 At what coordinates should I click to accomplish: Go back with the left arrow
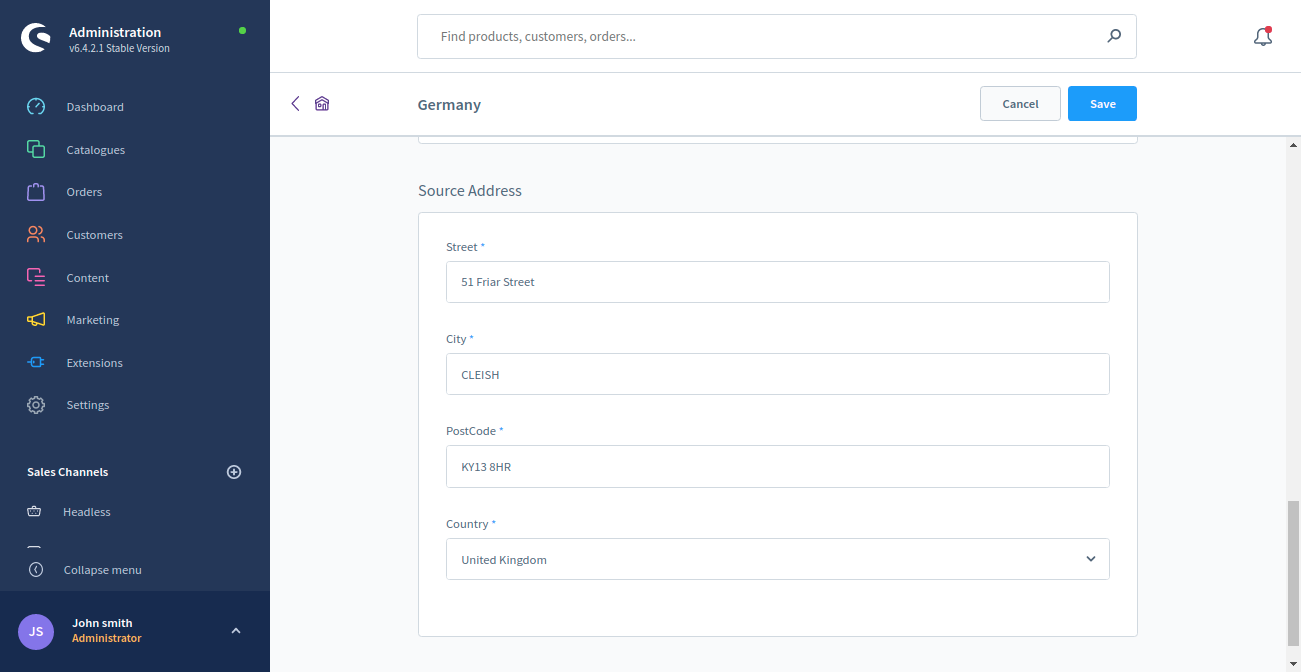(x=295, y=104)
